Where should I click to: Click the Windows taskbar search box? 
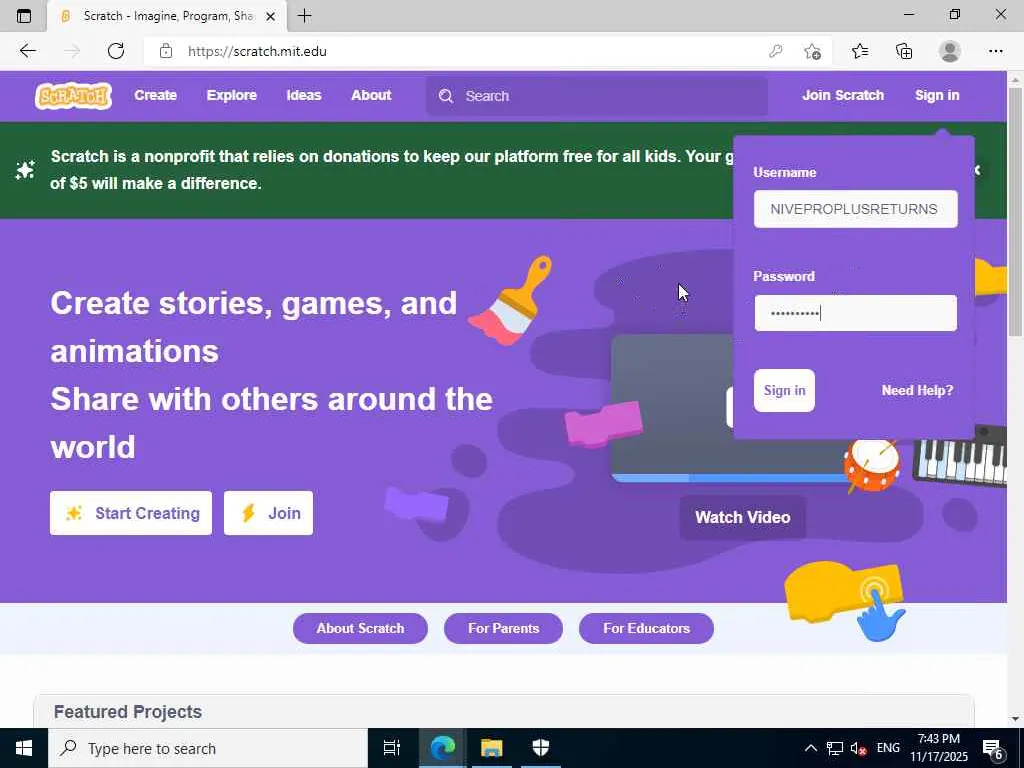[x=208, y=748]
